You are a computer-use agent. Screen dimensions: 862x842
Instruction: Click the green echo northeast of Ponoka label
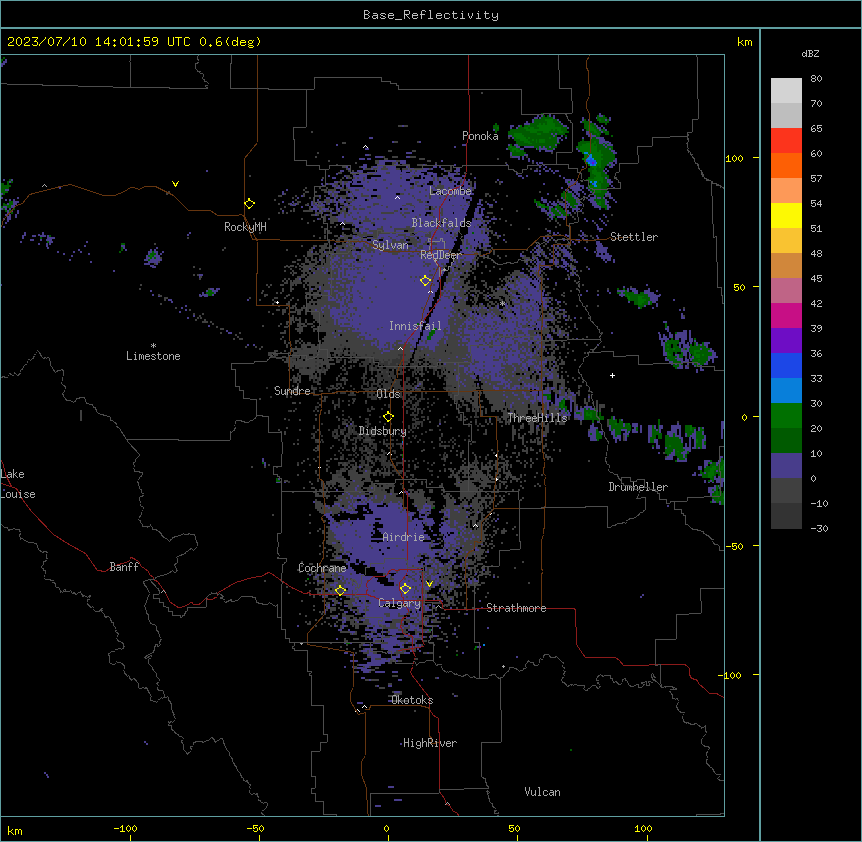(539, 134)
